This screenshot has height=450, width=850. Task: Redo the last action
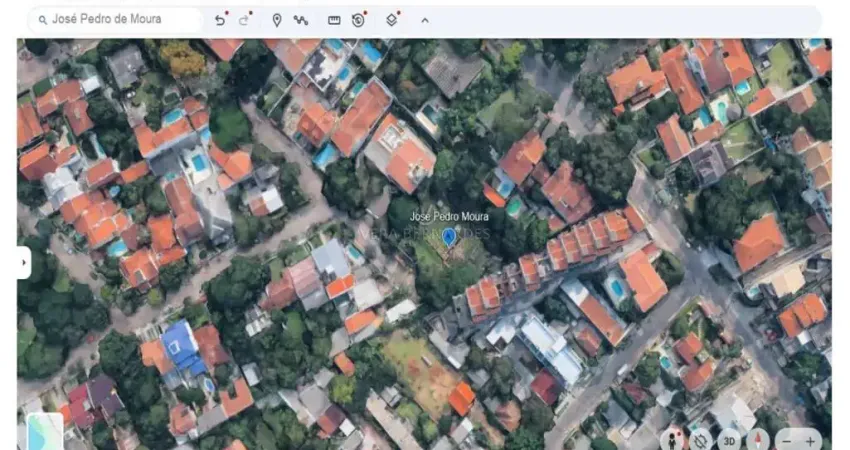pos(244,20)
